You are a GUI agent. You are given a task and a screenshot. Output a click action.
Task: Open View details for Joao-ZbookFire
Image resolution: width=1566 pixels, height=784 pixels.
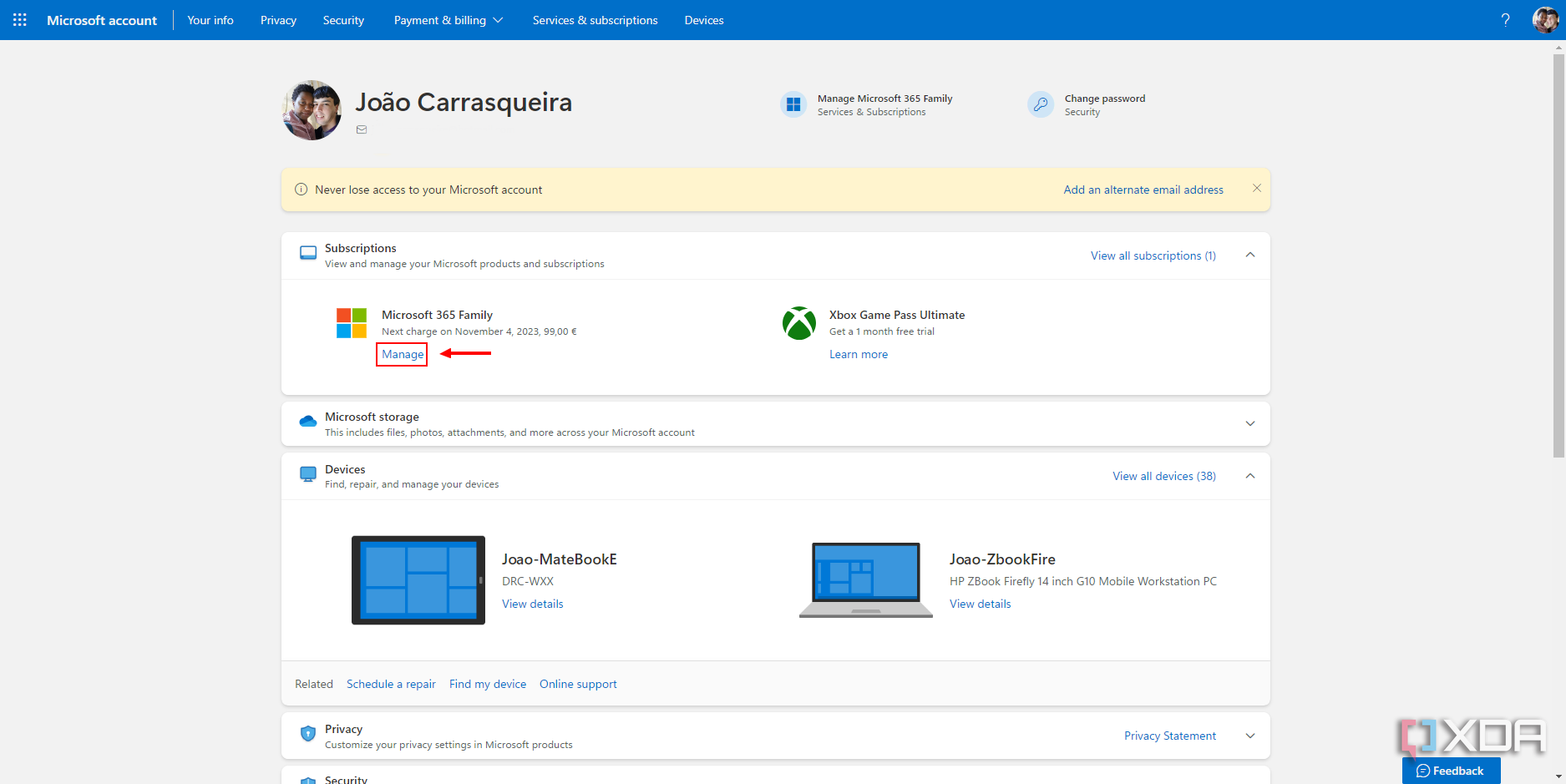coord(981,604)
